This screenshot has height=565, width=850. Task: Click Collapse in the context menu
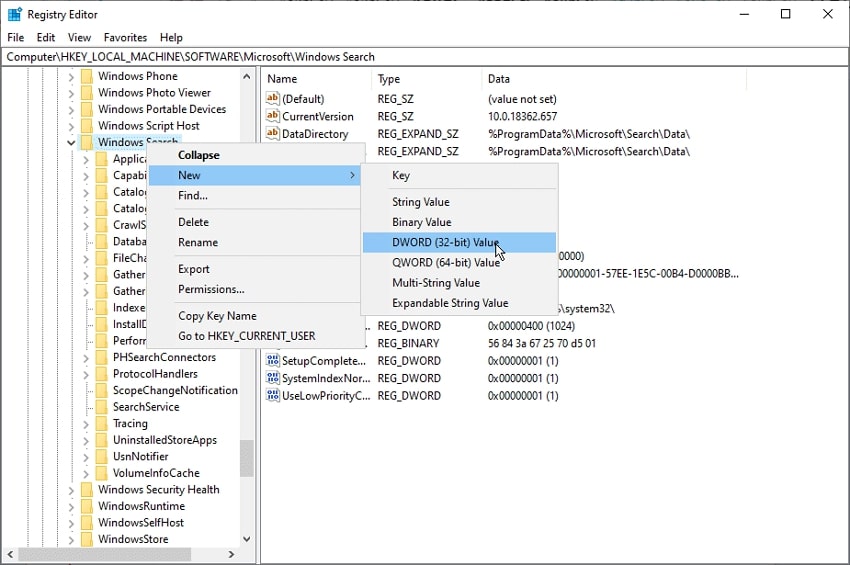pos(255,155)
